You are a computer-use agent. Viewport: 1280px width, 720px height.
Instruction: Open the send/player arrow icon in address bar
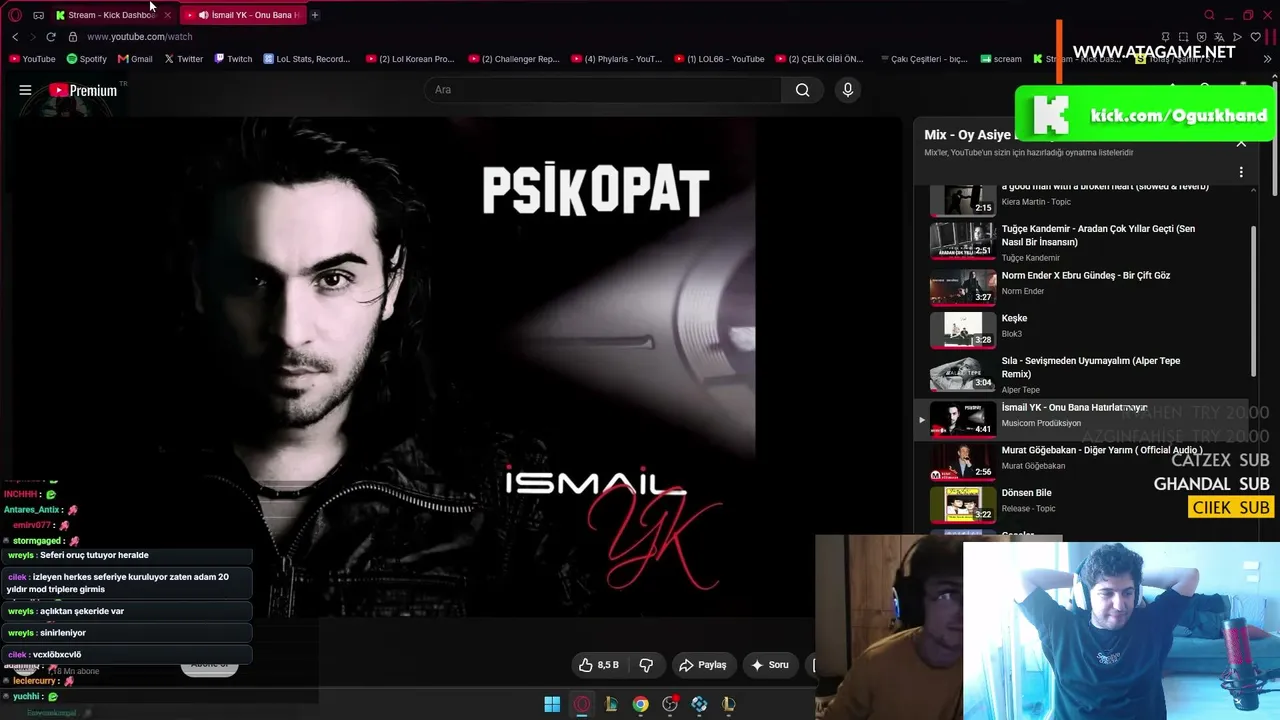pos(1237,37)
